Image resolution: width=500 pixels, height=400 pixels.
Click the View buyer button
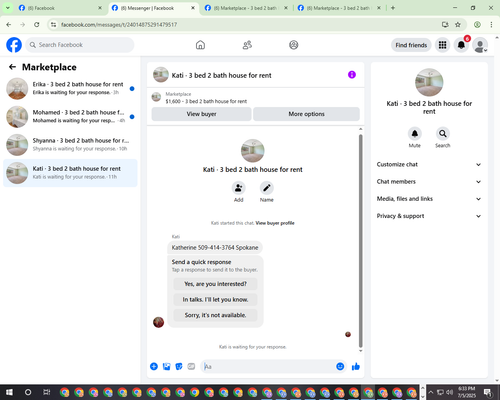pyautogui.click(x=201, y=114)
